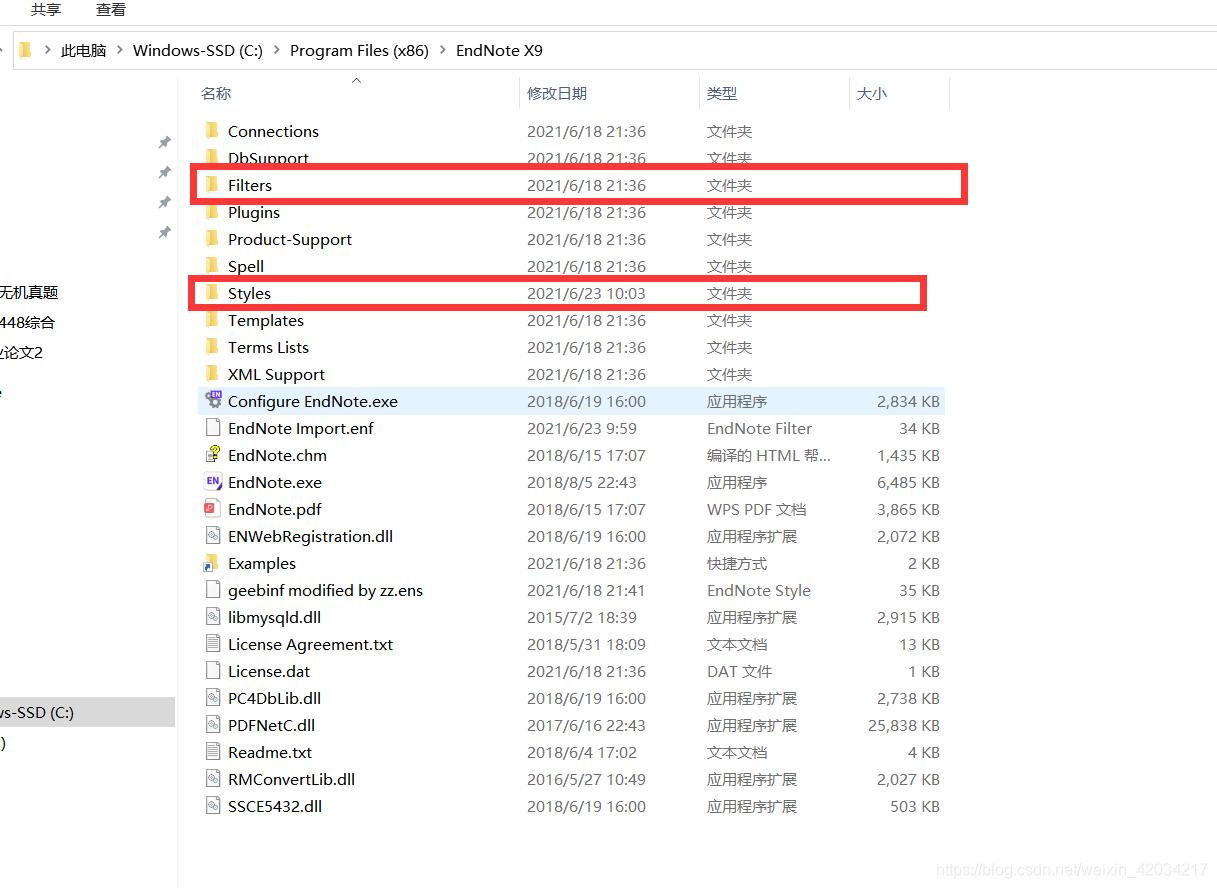Sort by 大小 column header
1217x888 pixels.
(x=871, y=93)
